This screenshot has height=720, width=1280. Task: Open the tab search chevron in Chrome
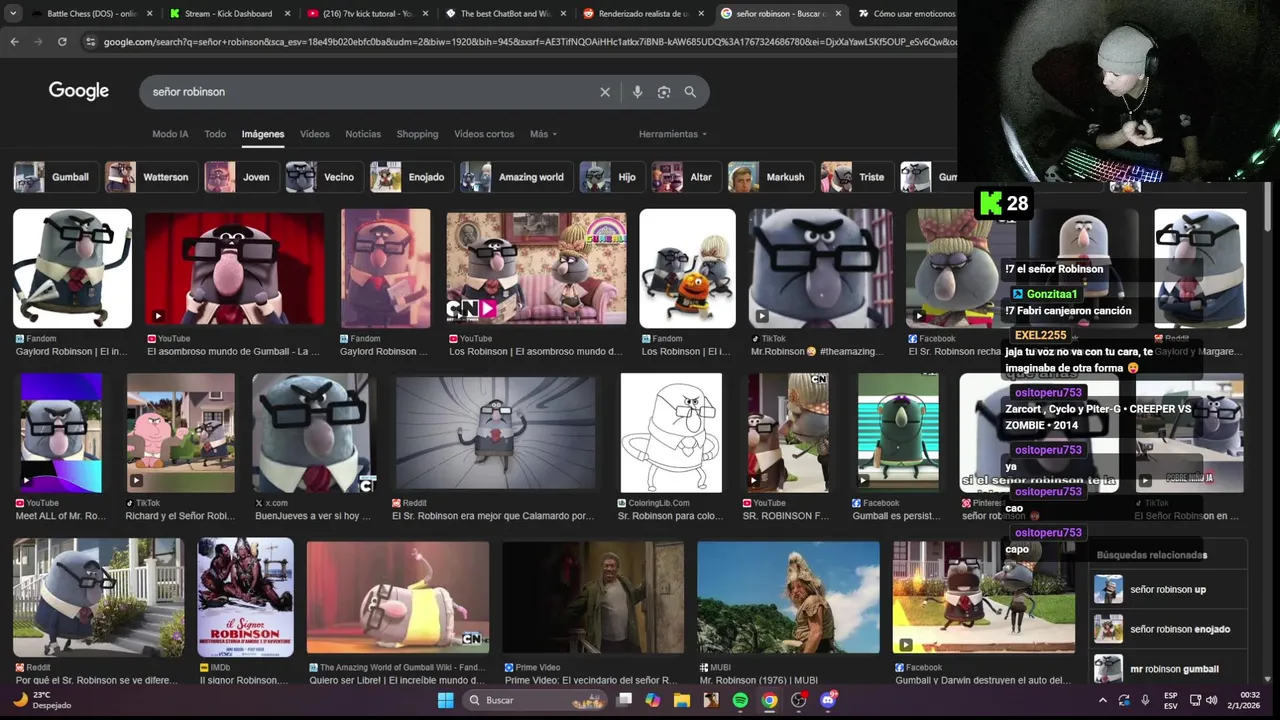pyautogui.click(x=11, y=14)
